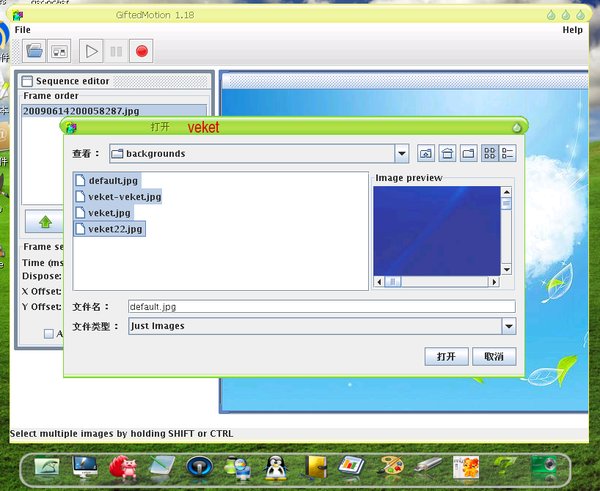The width and height of the screenshot is (600, 491).
Task: Go up one folder level
Action: pos(426,153)
